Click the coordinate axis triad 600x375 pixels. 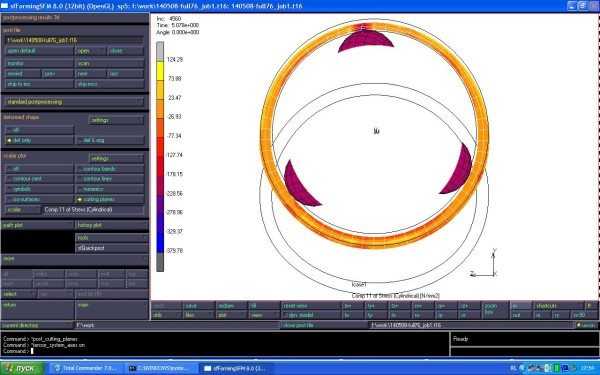click(484, 264)
